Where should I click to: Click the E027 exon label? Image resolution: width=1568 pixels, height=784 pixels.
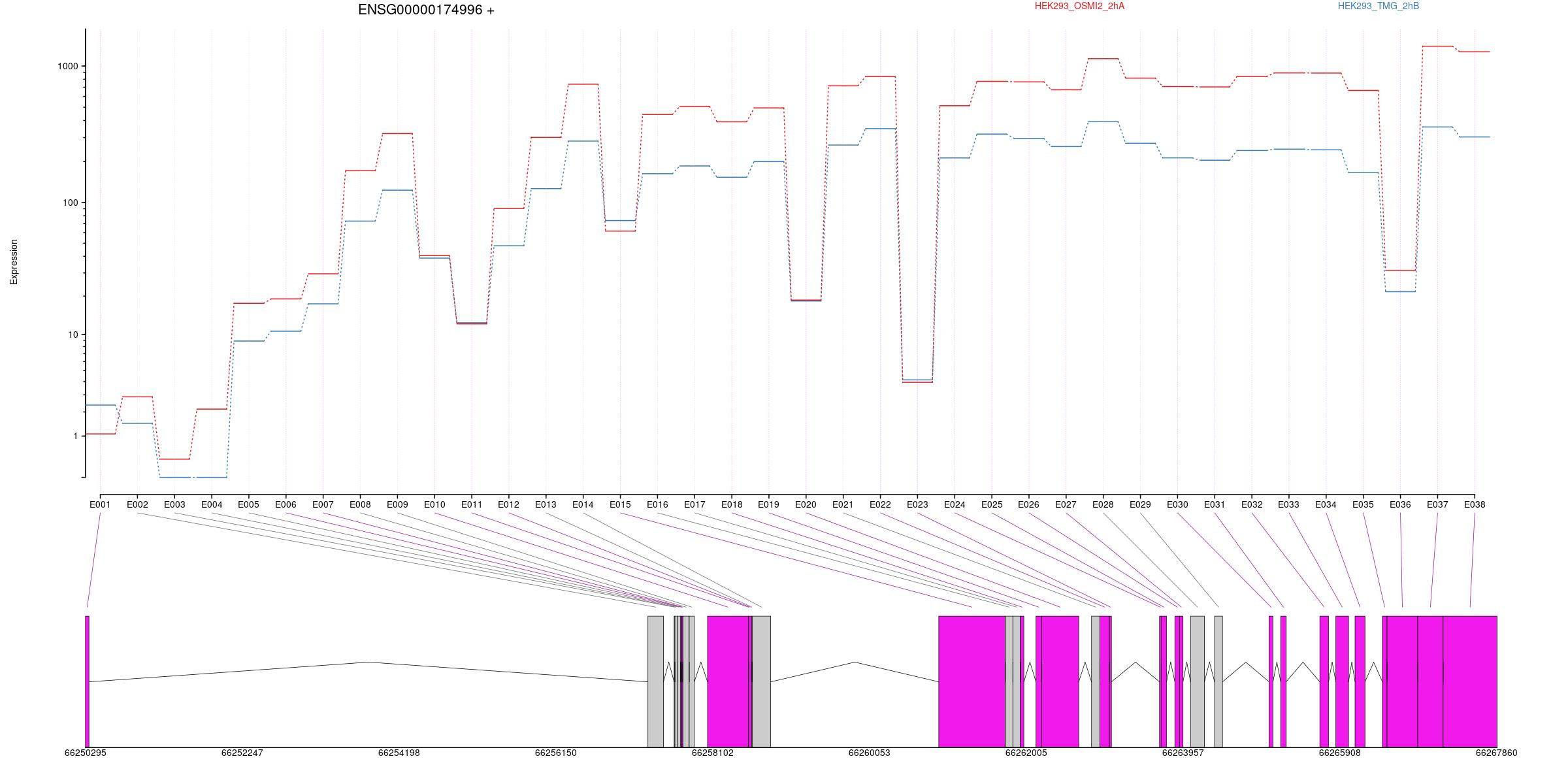coord(1066,504)
